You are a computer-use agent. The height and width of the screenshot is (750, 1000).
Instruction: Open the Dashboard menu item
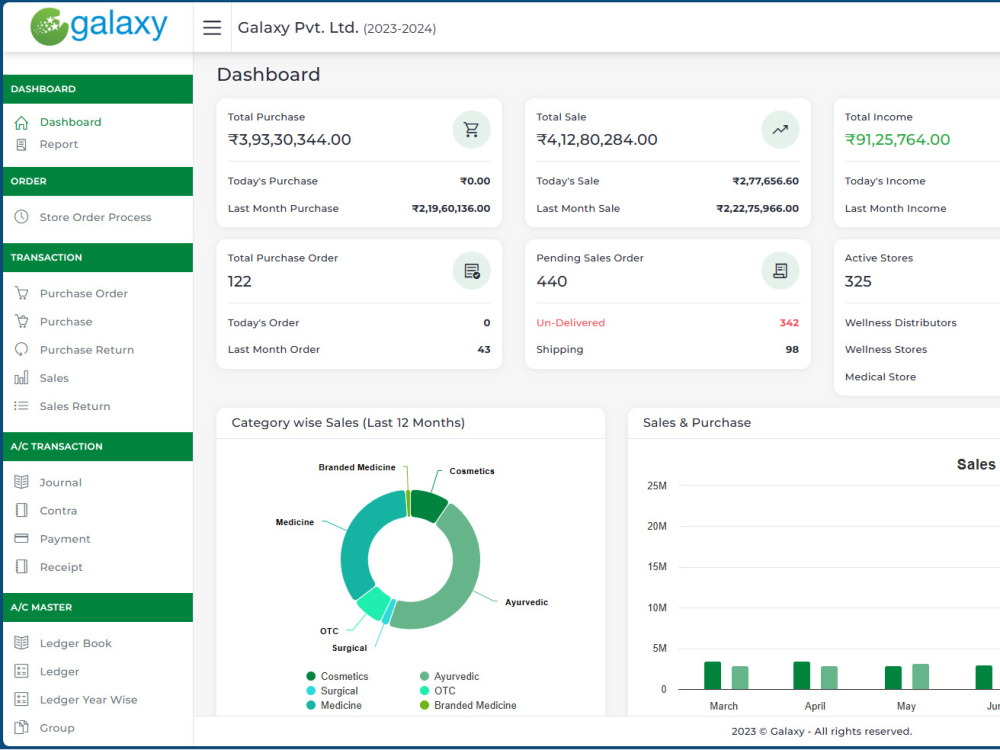70,122
